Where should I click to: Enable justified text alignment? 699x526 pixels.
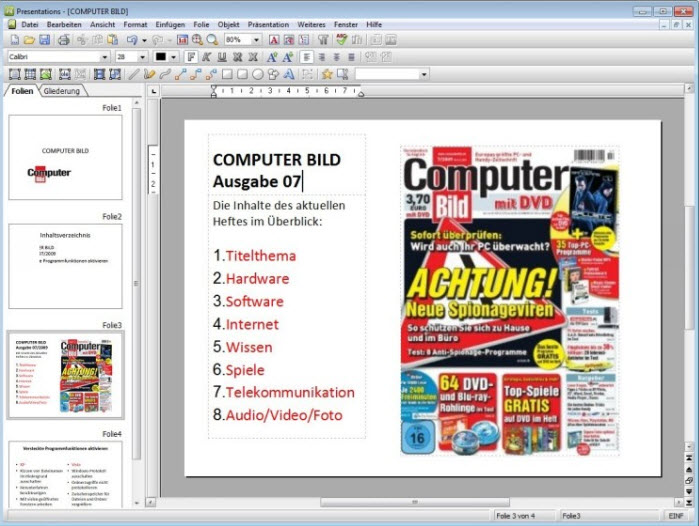pos(351,57)
